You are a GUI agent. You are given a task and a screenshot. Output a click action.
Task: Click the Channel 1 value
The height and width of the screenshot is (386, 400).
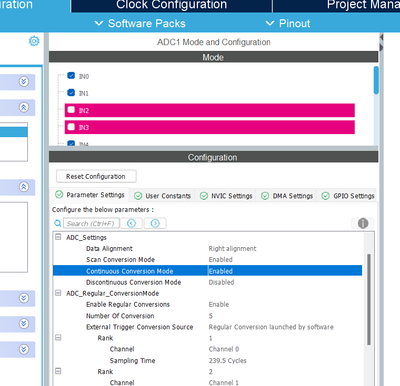click(224, 383)
